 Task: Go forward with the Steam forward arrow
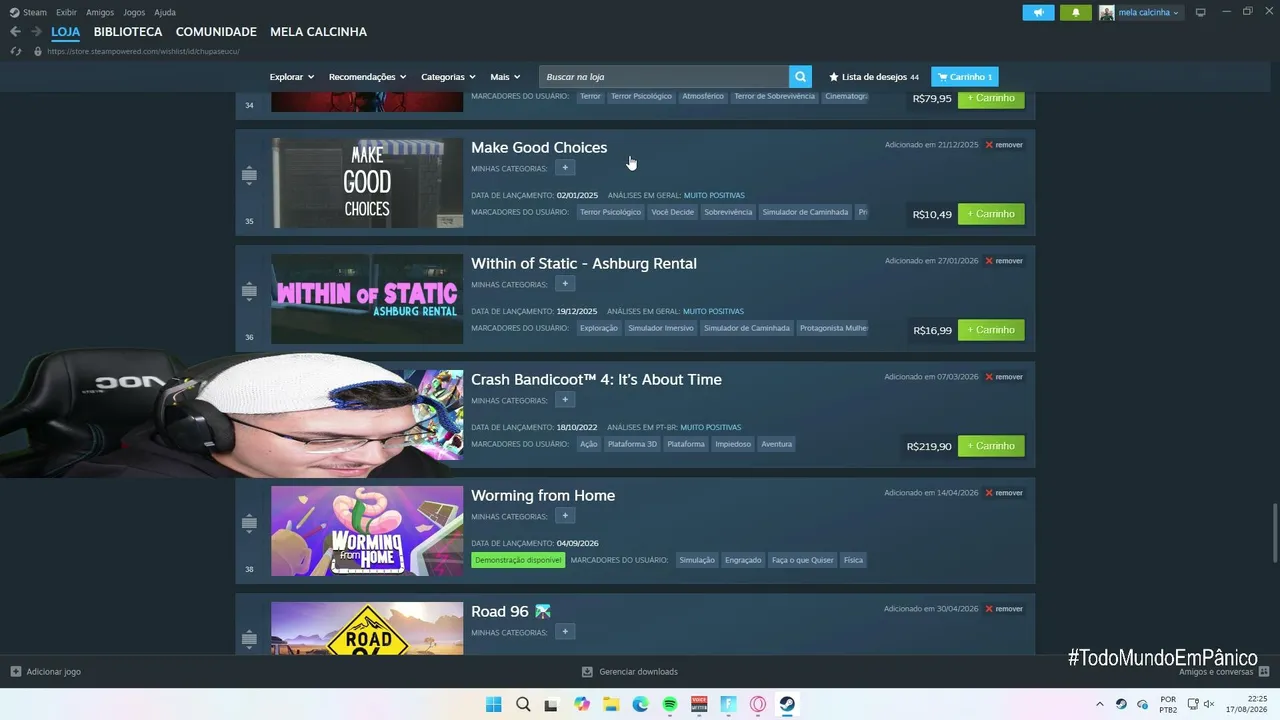(x=36, y=32)
